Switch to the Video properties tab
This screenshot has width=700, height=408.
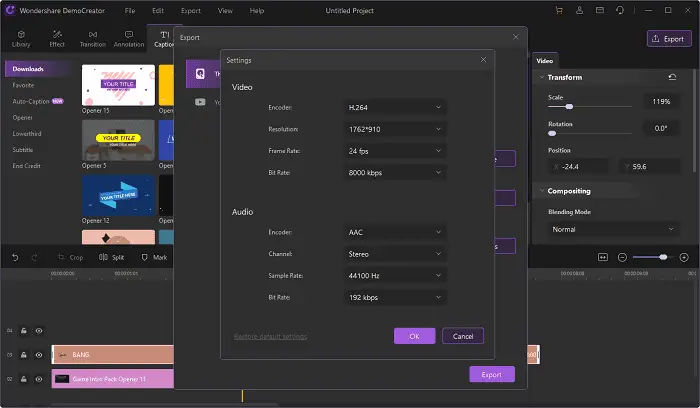(545, 61)
